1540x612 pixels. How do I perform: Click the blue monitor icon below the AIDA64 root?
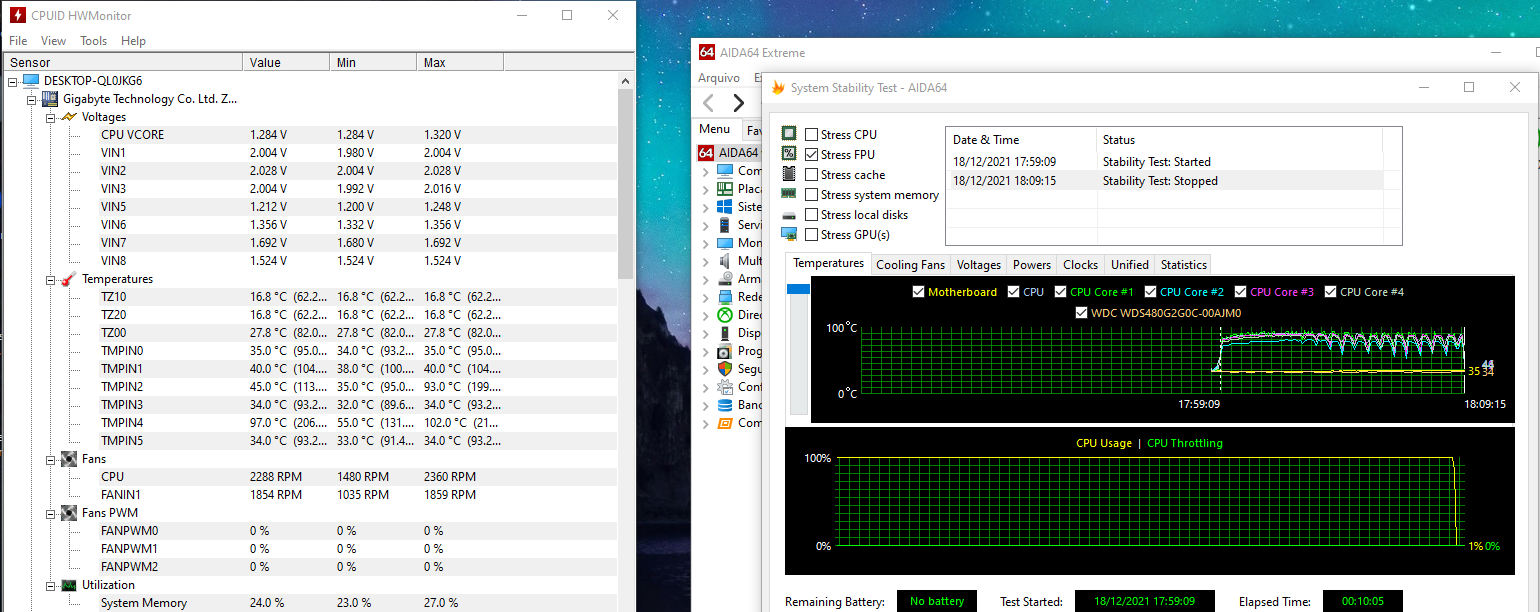click(725, 171)
